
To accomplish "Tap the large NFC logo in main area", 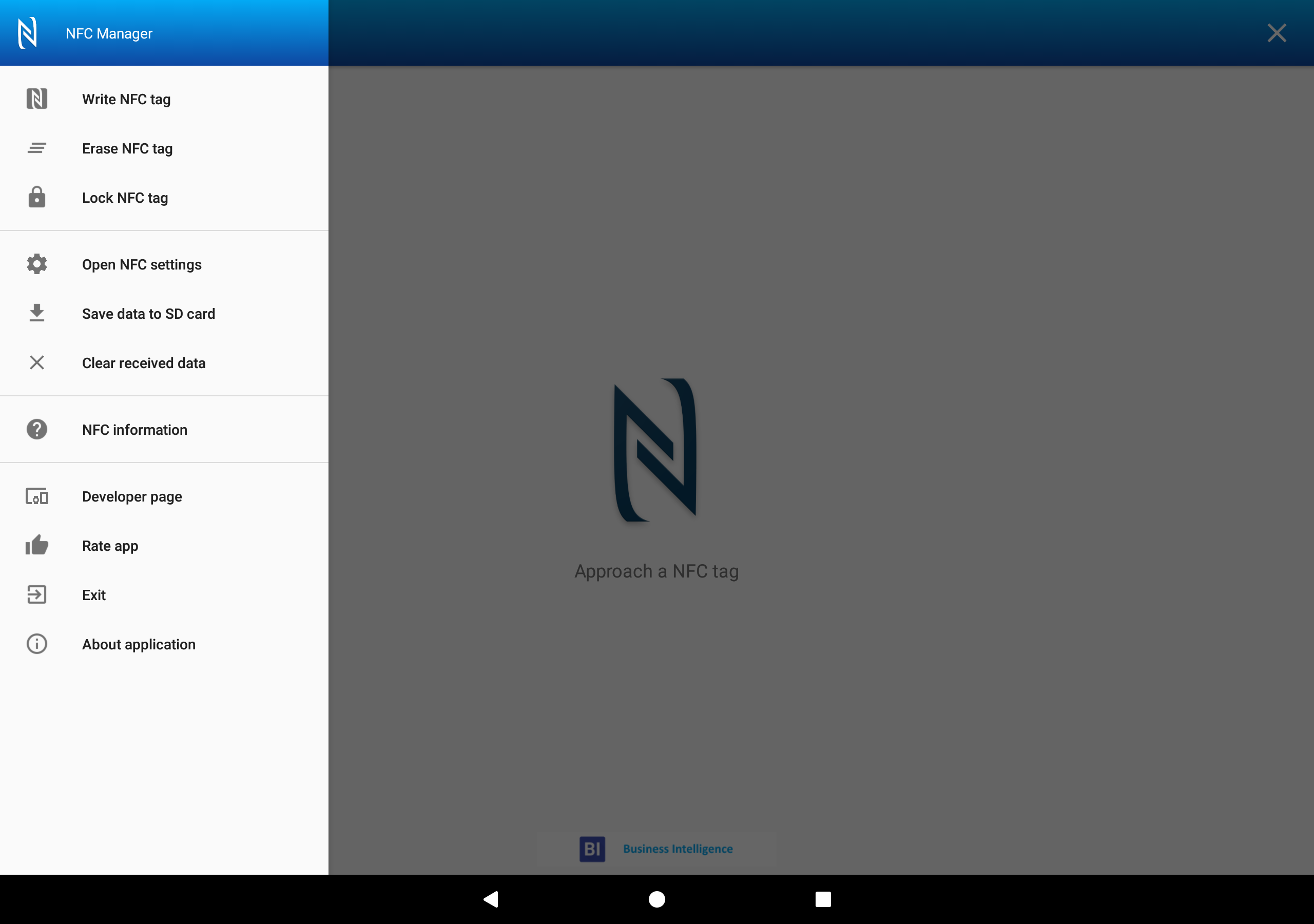I will tap(655, 450).
